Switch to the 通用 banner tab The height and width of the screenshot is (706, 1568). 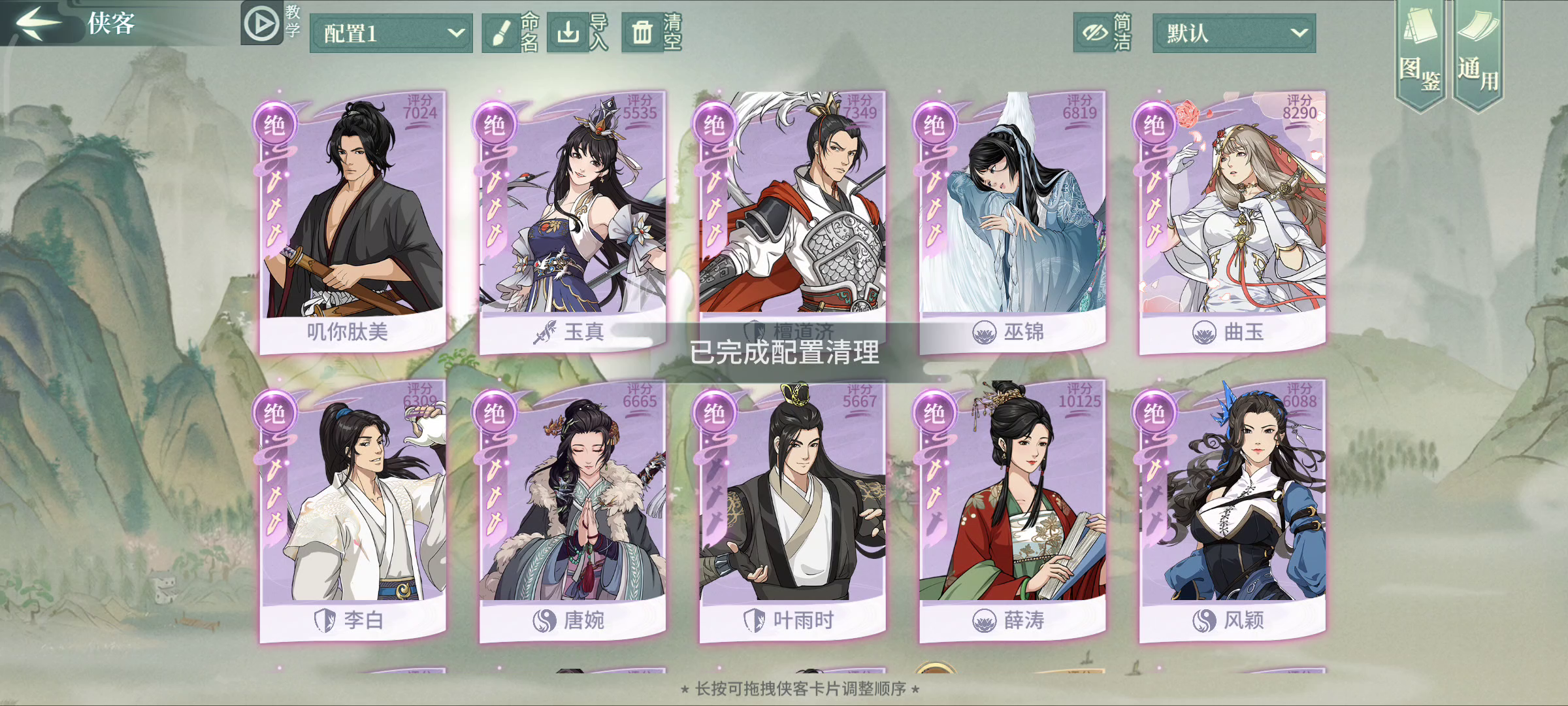(1478, 56)
